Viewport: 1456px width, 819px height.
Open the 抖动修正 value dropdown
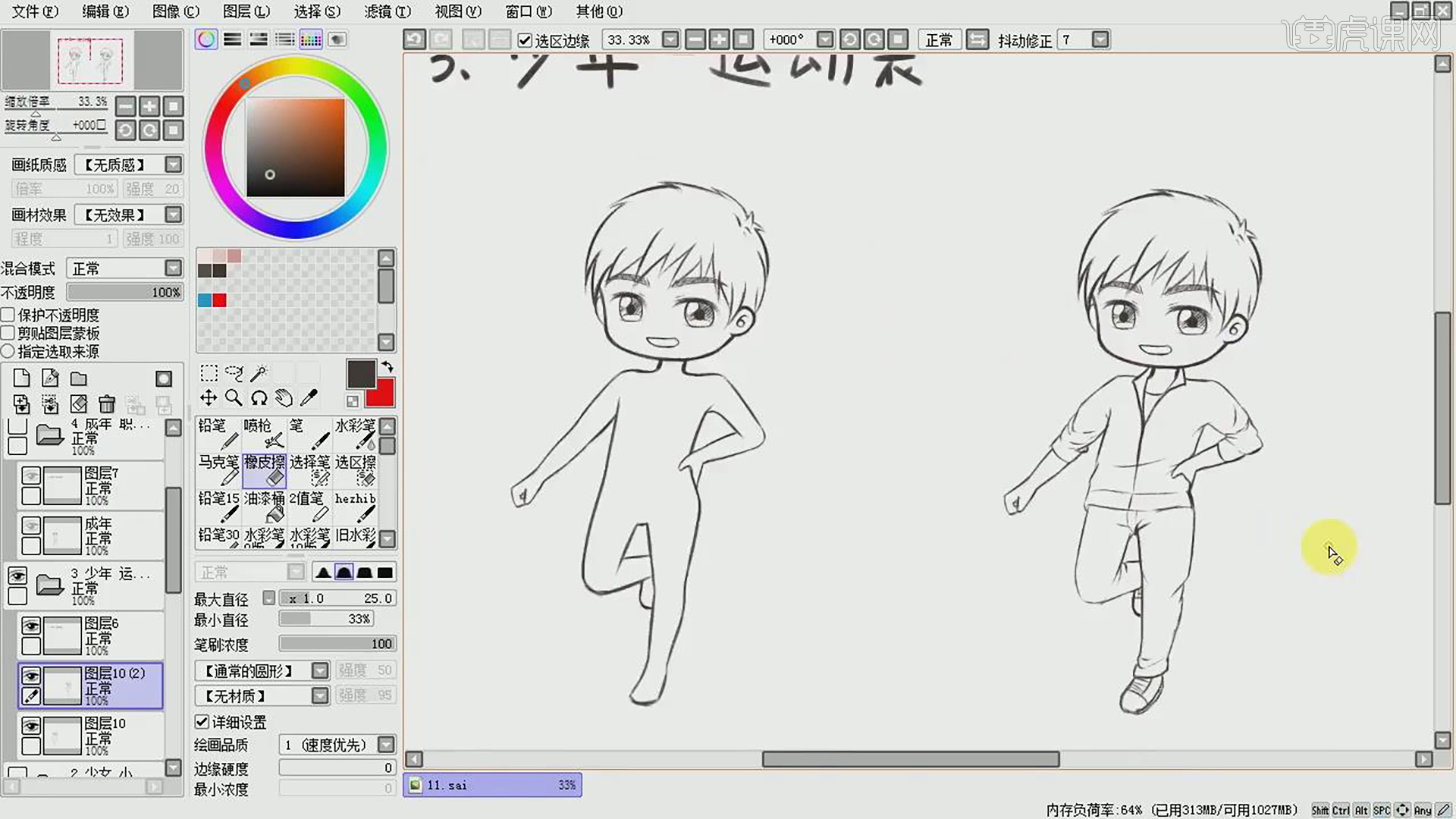pos(1100,39)
